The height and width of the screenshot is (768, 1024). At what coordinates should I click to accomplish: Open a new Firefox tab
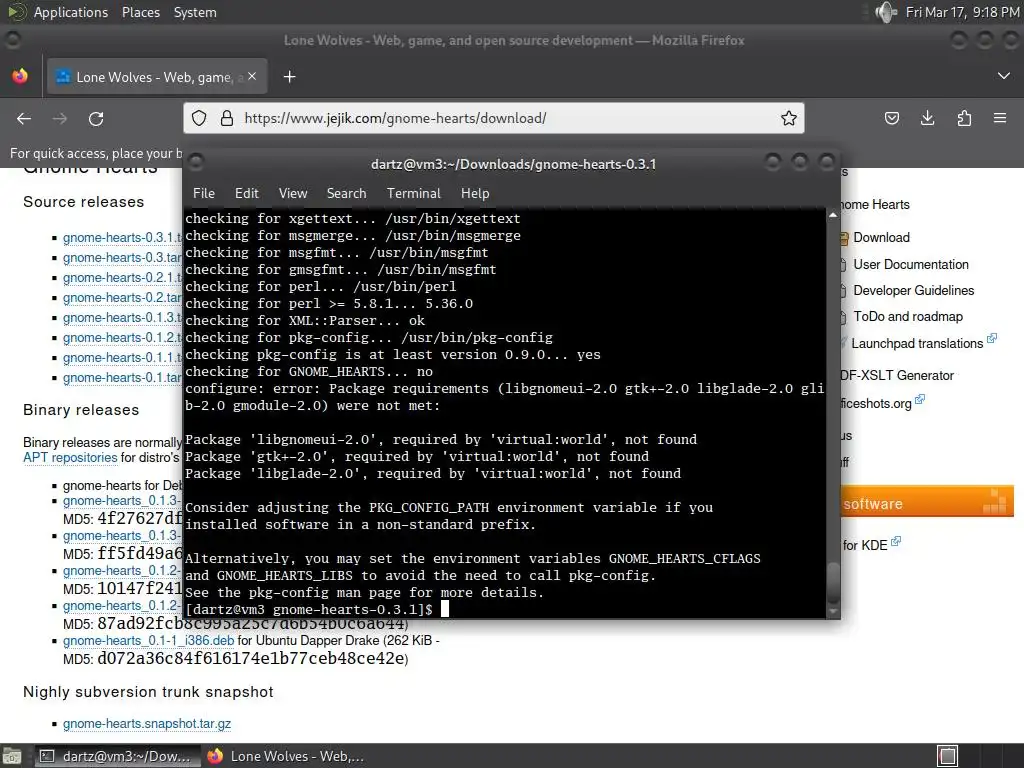(289, 77)
